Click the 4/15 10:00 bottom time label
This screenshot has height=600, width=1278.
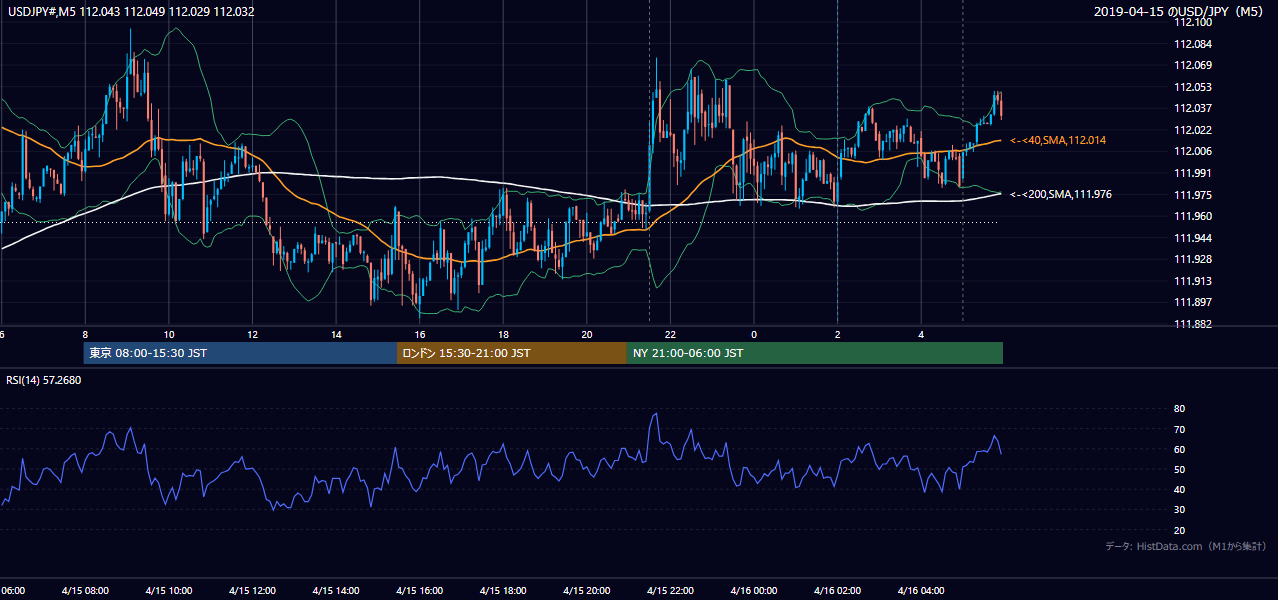168,591
